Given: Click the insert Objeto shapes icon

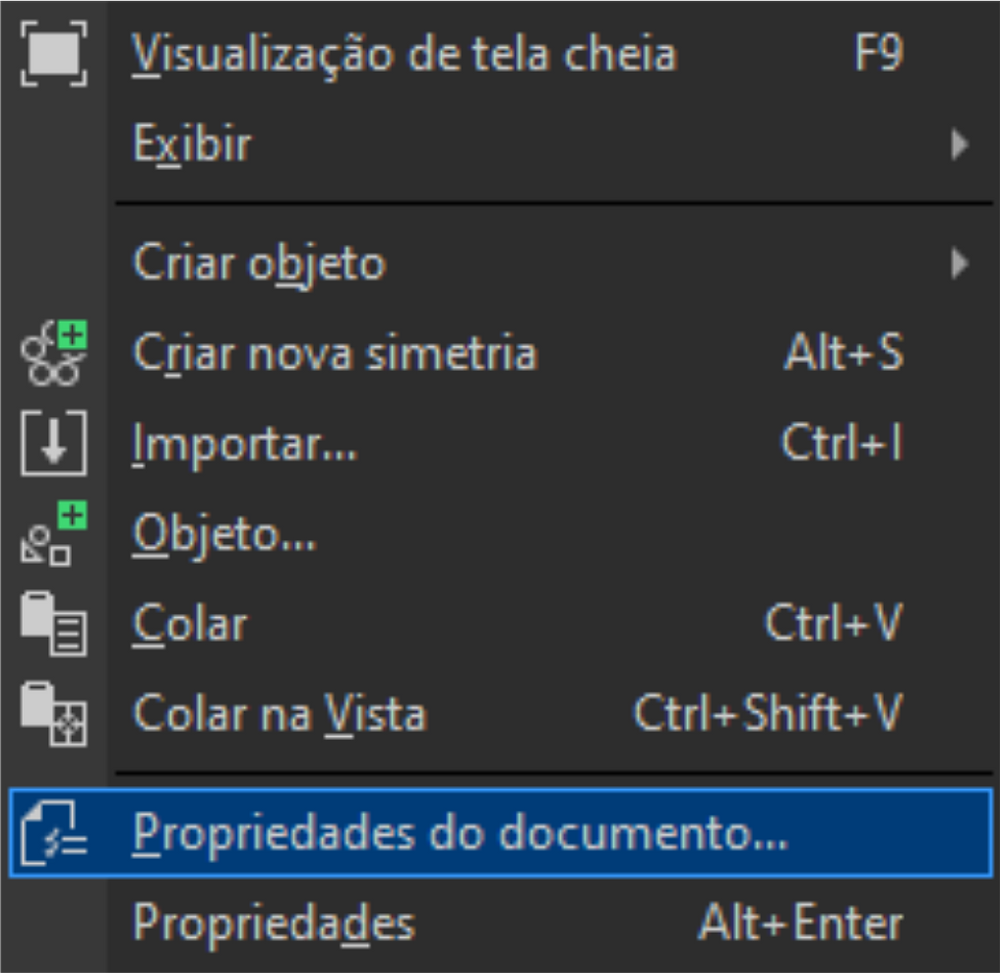Looking at the screenshot, I should pyautogui.click(x=54, y=534).
